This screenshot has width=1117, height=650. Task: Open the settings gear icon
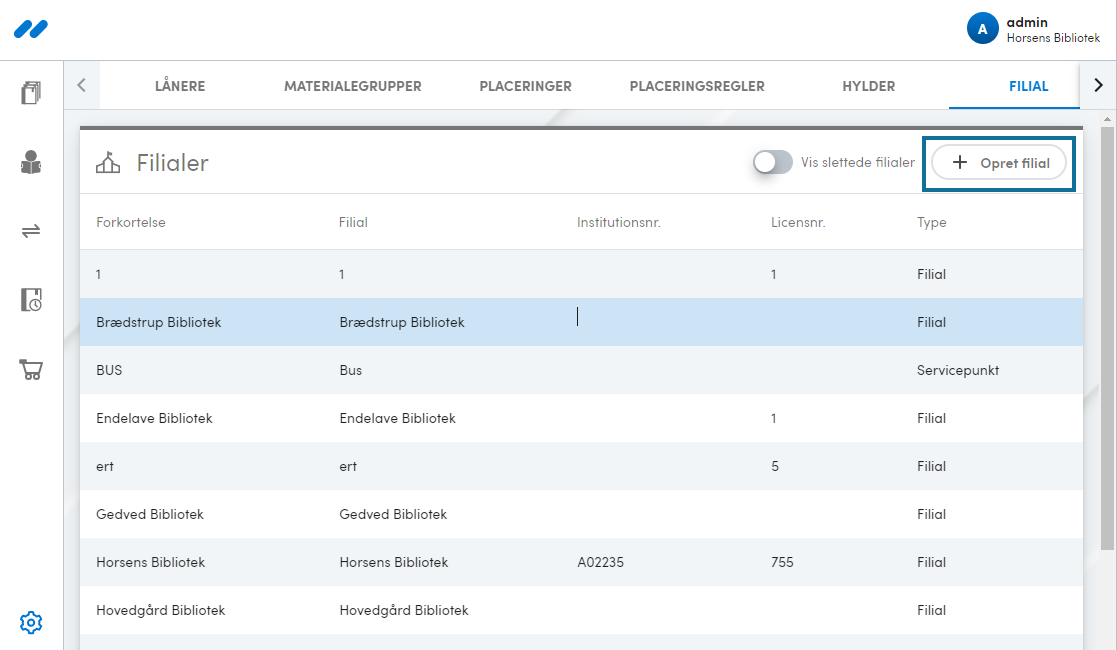pos(31,622)
